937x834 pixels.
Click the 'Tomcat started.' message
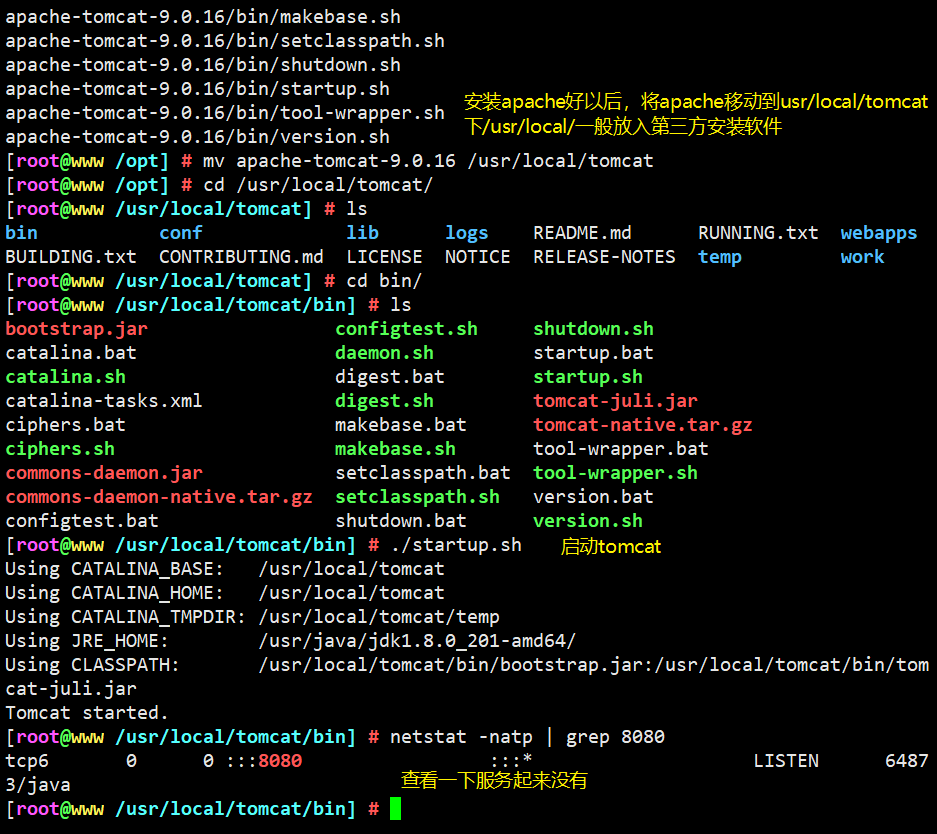[87, 713]
